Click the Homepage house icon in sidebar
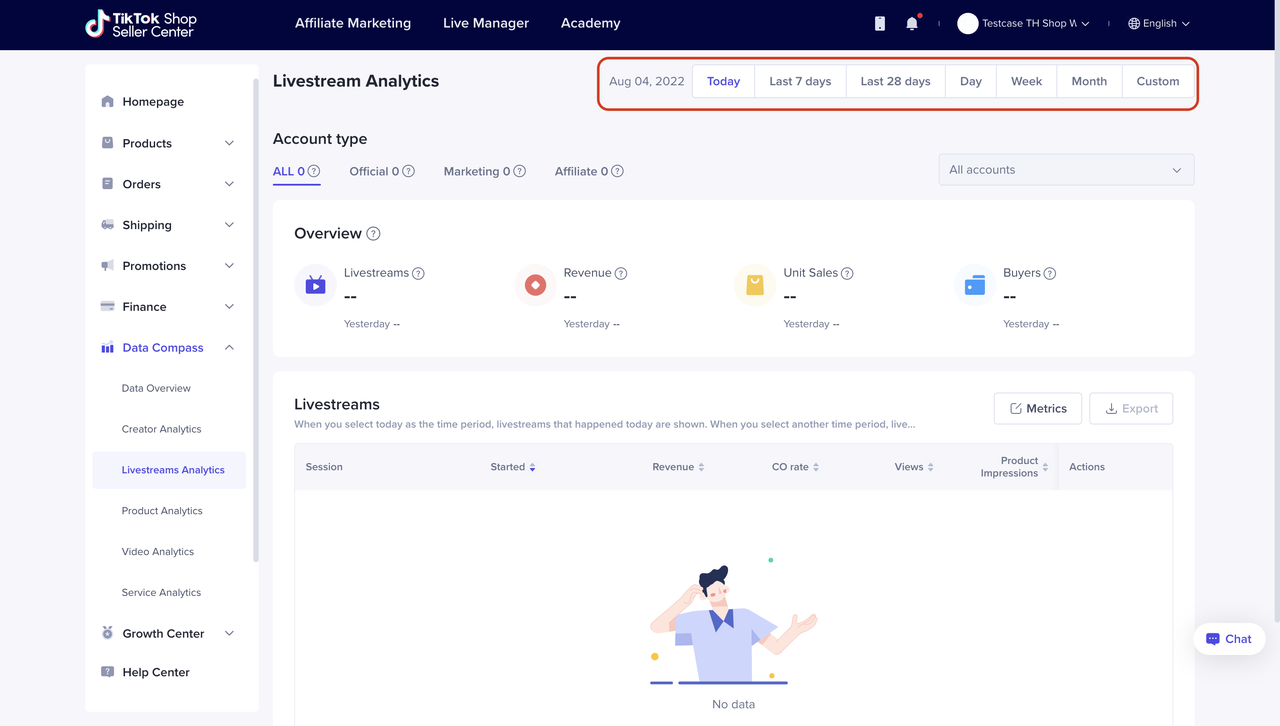The height and width of the screenshot is (726, 1280). (108, 102)
